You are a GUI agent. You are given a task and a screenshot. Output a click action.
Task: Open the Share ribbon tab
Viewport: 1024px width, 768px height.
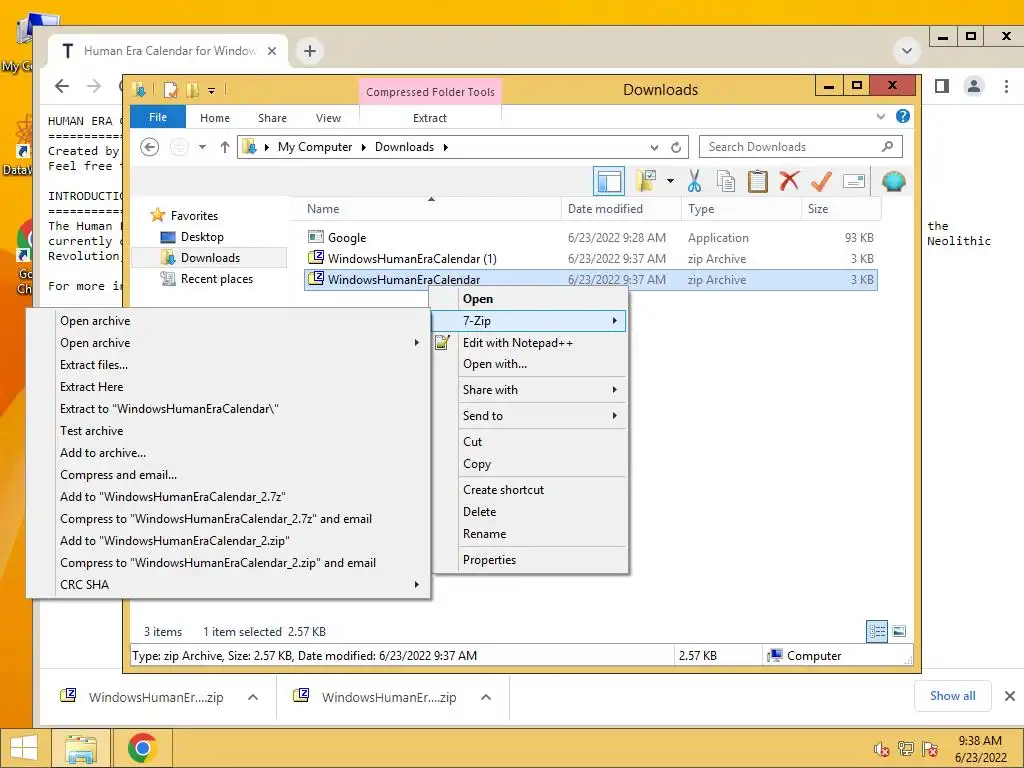(272, 118)
